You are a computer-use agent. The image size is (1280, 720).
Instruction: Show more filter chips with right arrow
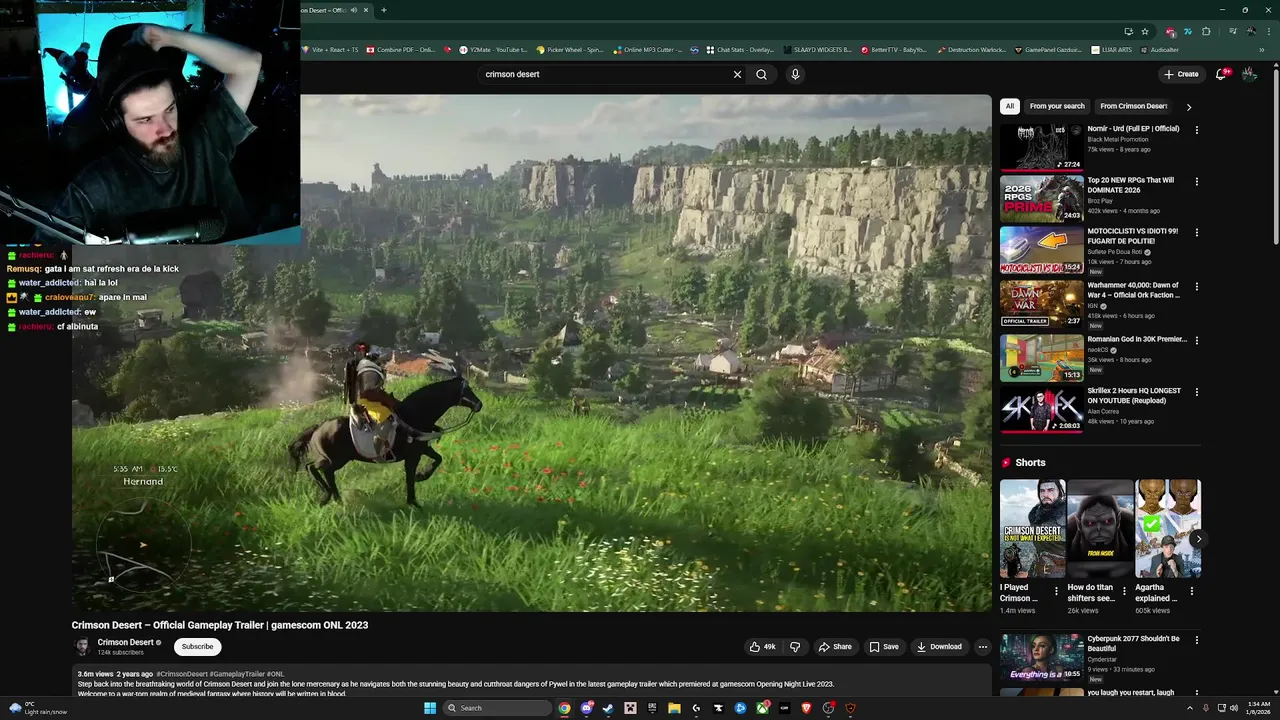tap(1188, 106)
